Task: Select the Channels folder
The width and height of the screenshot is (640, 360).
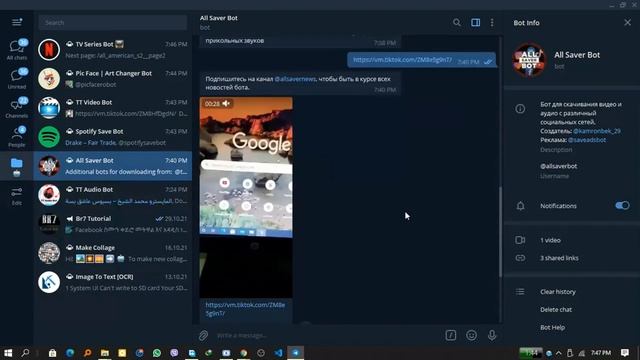Action: click(17, 108)
